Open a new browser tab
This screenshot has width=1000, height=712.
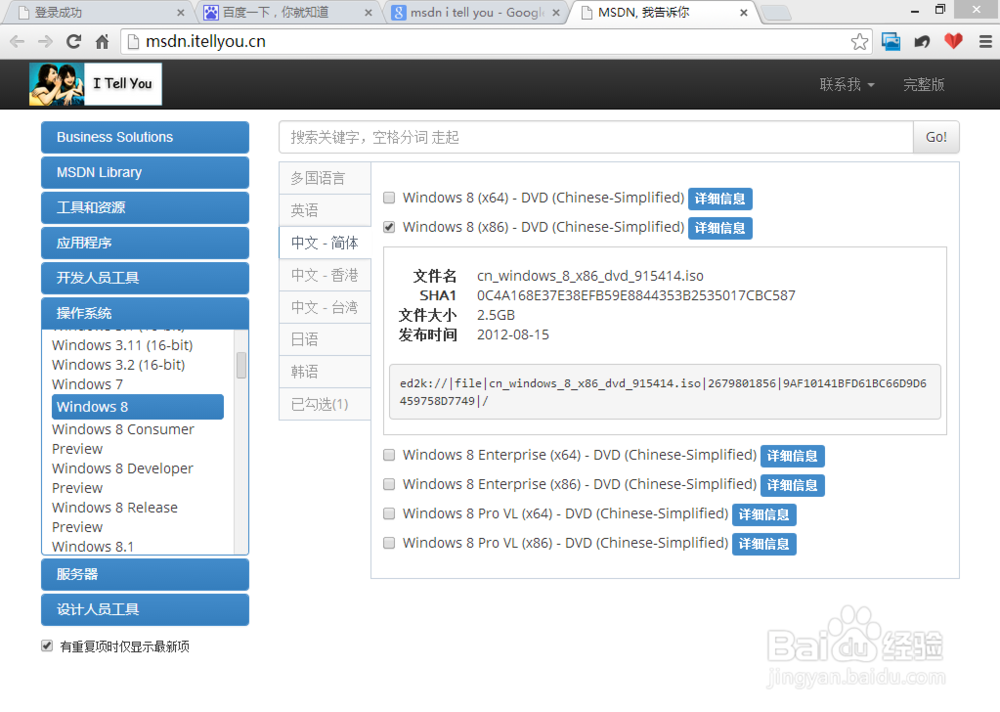tap(776, 13)
